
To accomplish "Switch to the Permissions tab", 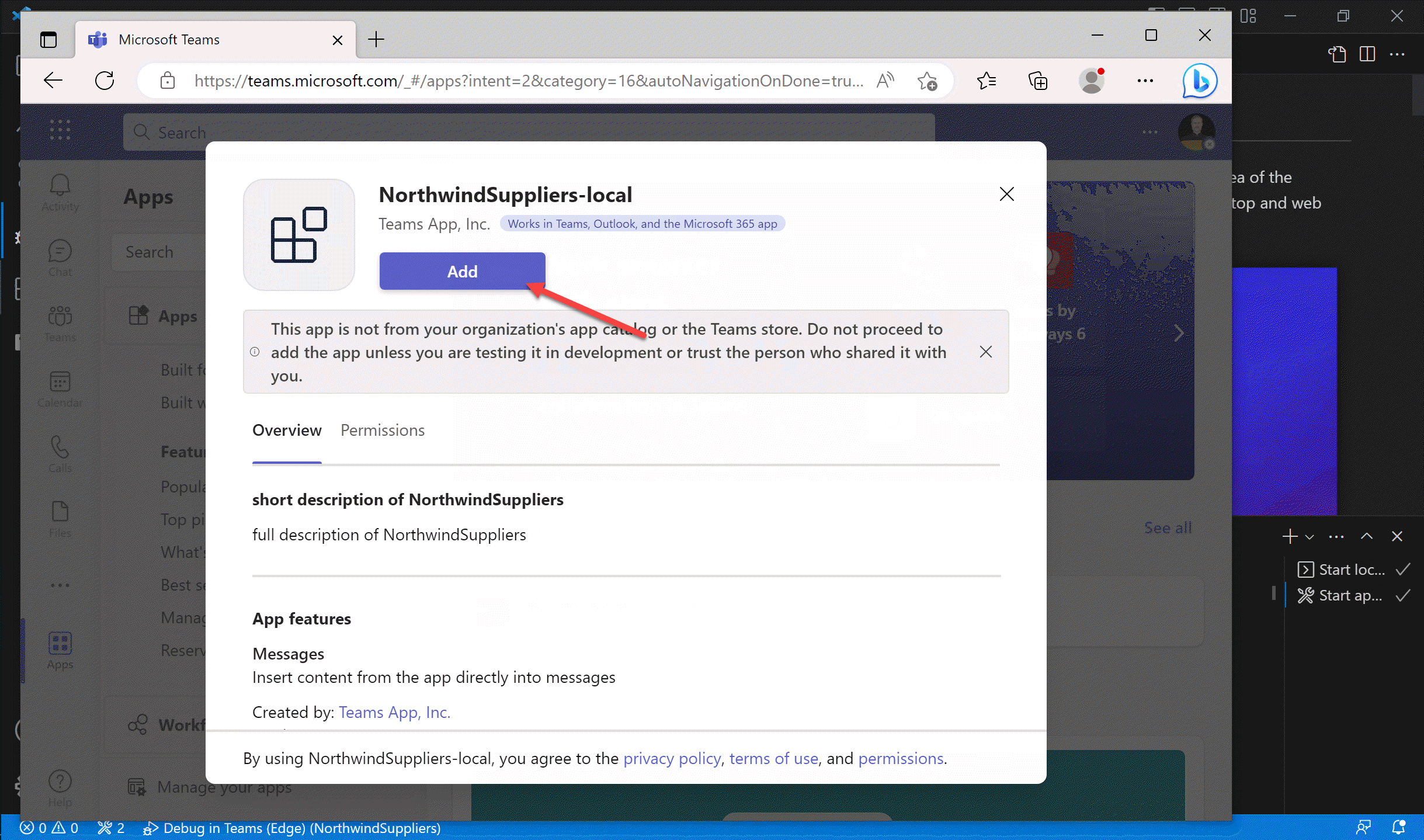I will coord(383,430).
